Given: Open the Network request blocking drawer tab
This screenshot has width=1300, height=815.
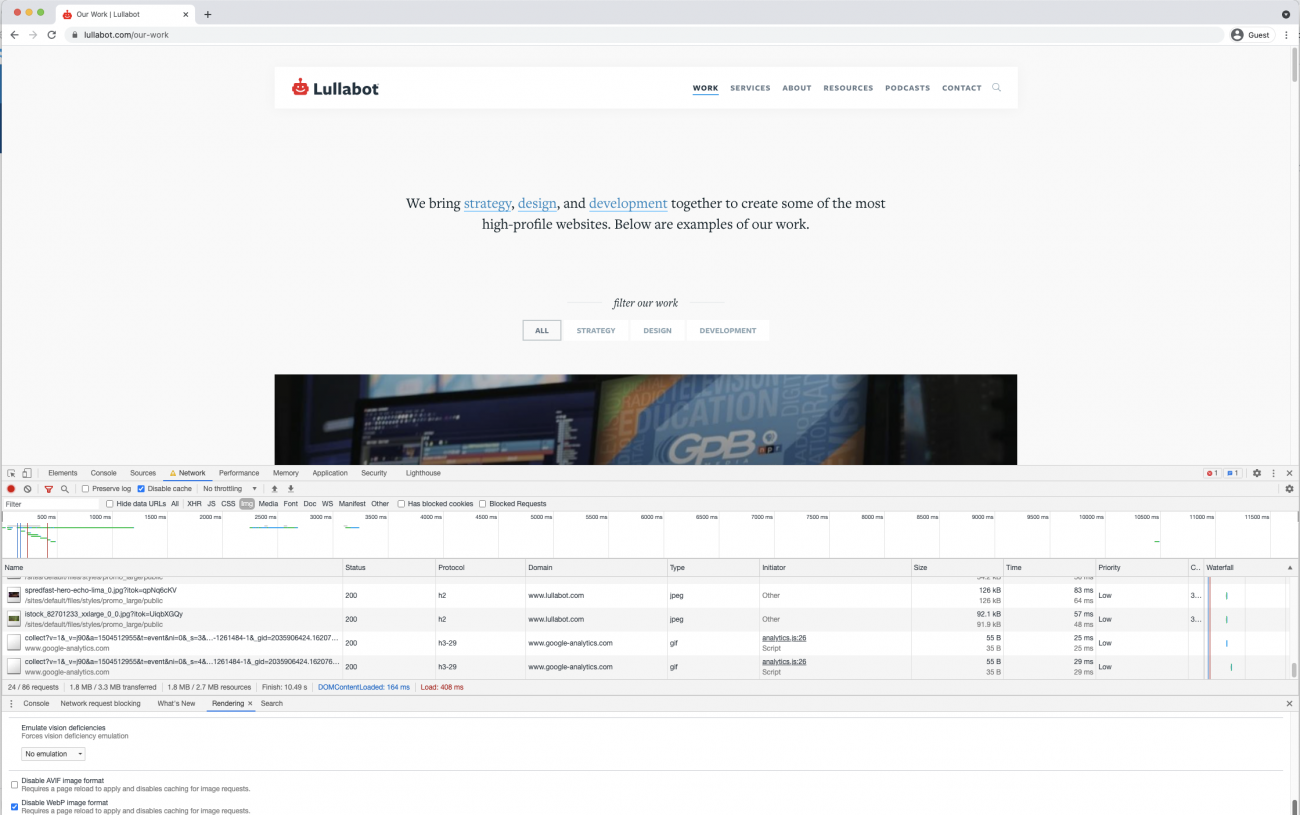Looking at the screenshot, I should [x=100, y=704].
